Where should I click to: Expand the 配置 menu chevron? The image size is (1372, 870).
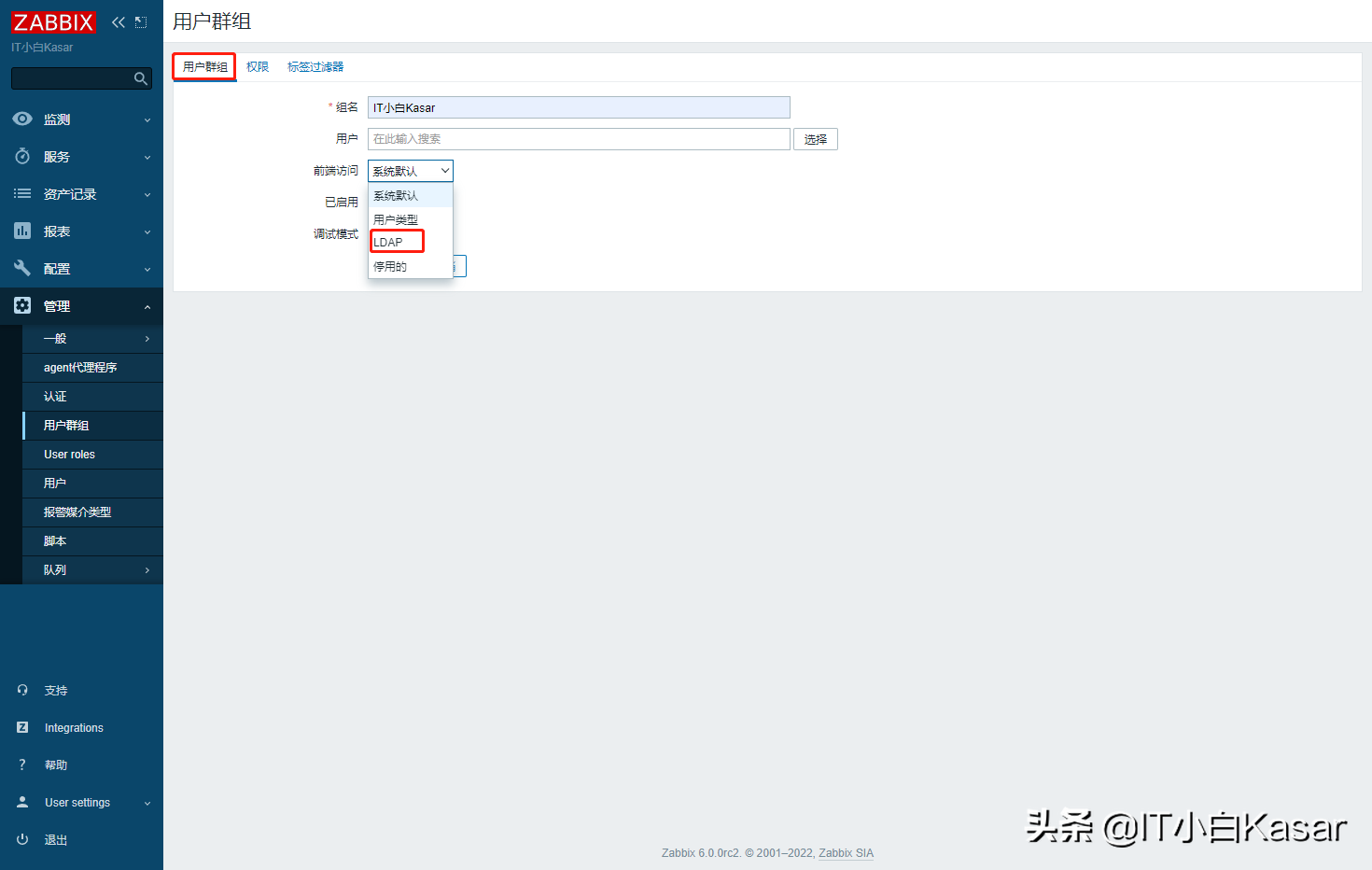click(x=147, y=270)
